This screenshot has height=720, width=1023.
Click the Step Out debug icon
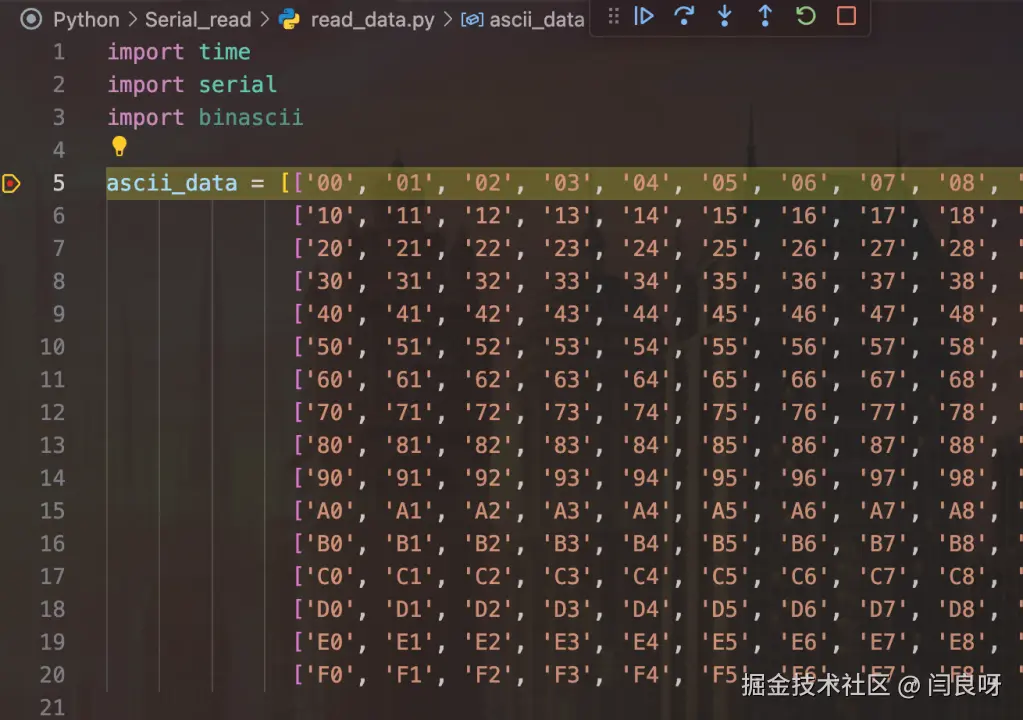(x=765, y=16)
